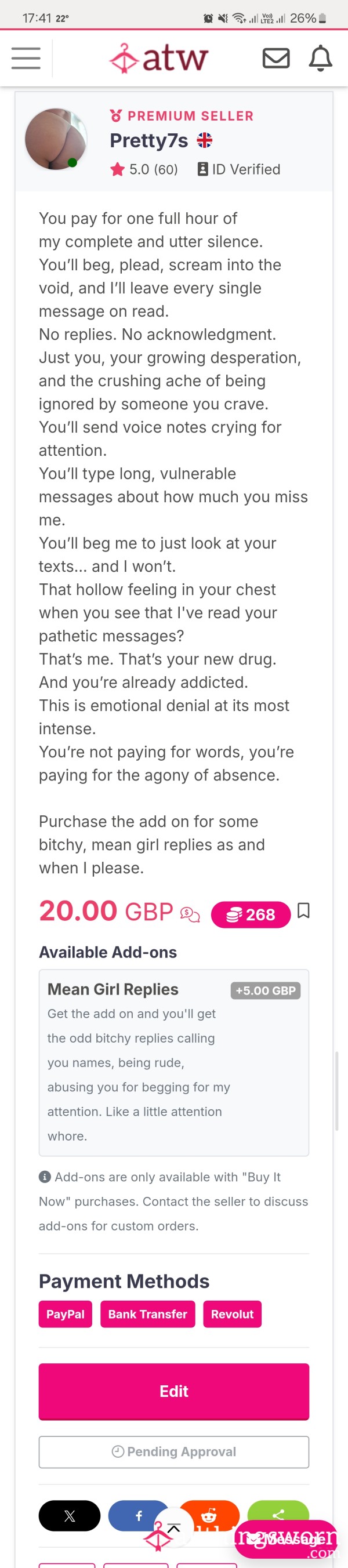The width and height of the screenshot is (348, 1568).
Task: Share listing on X
Action: (70, 1515)
